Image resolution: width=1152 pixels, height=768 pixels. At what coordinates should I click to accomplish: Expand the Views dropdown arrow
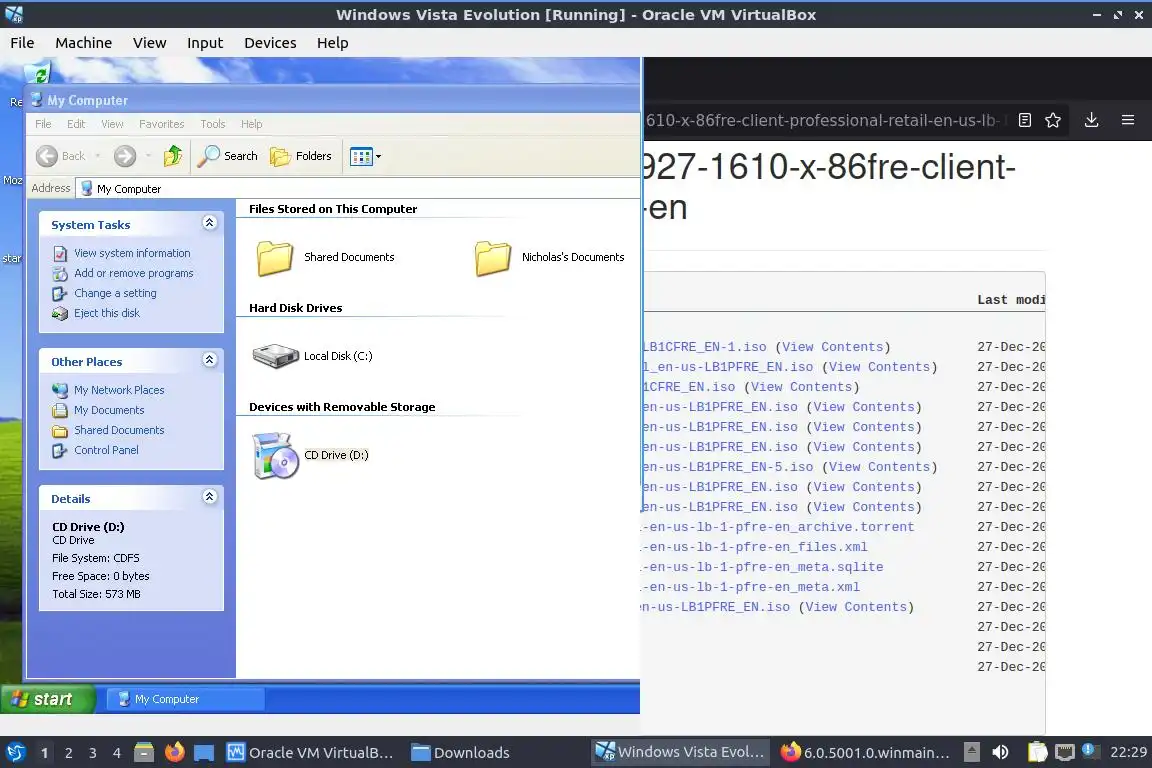[378, 156]
